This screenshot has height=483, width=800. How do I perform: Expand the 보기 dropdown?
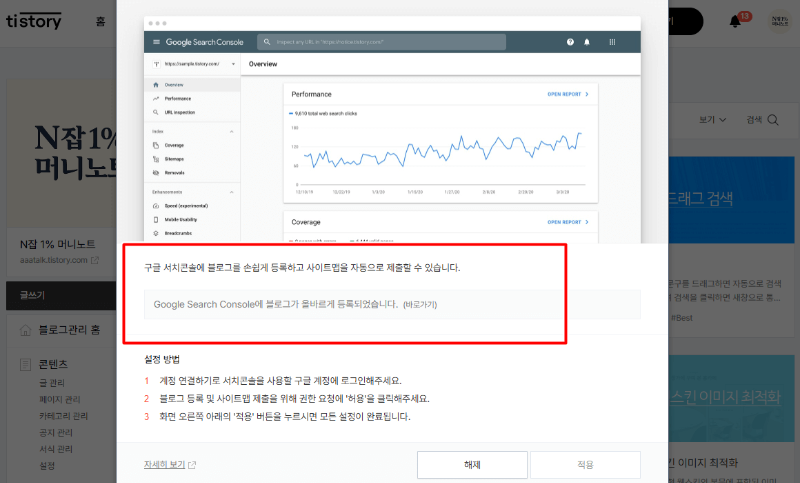712,119
